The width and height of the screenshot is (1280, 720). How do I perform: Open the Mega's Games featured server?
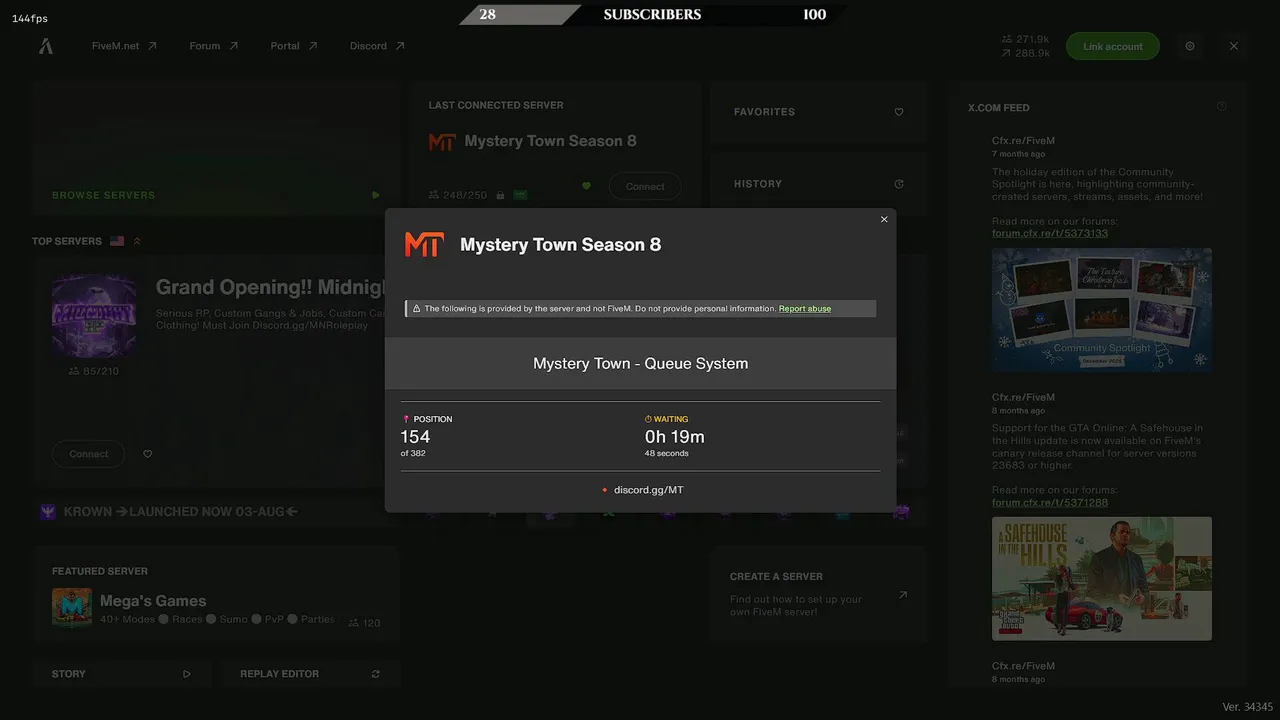(215, 594)
